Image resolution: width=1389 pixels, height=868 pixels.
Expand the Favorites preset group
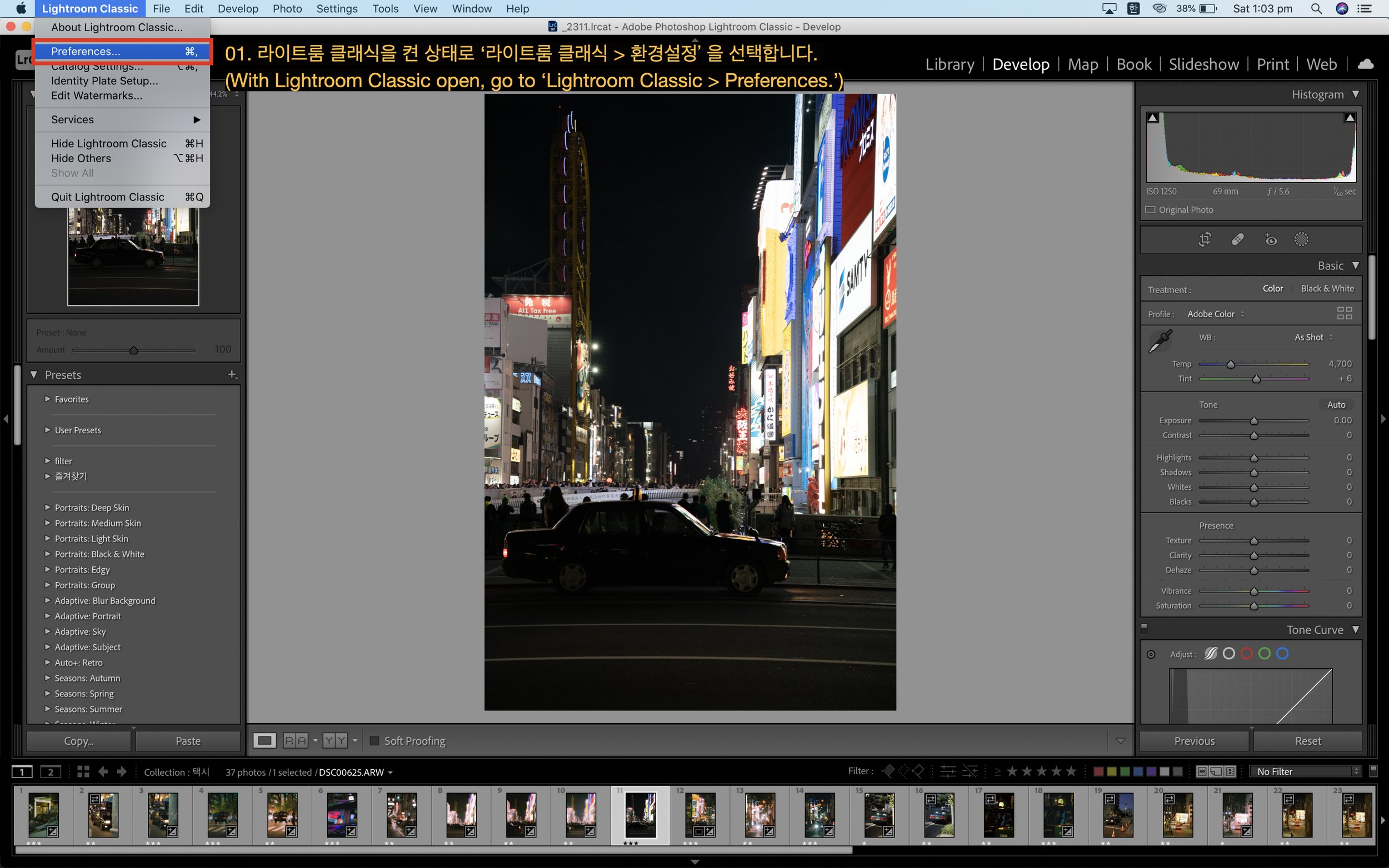click(48, 399)
